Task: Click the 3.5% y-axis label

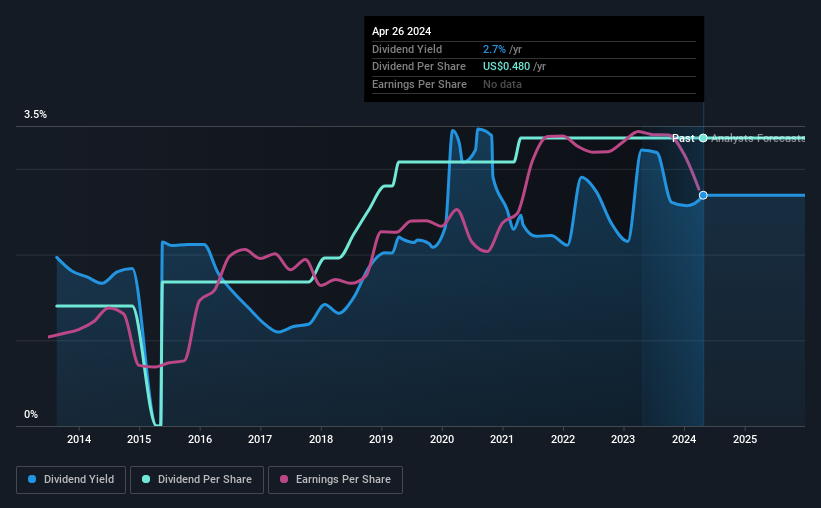Action: coord(35,115)
